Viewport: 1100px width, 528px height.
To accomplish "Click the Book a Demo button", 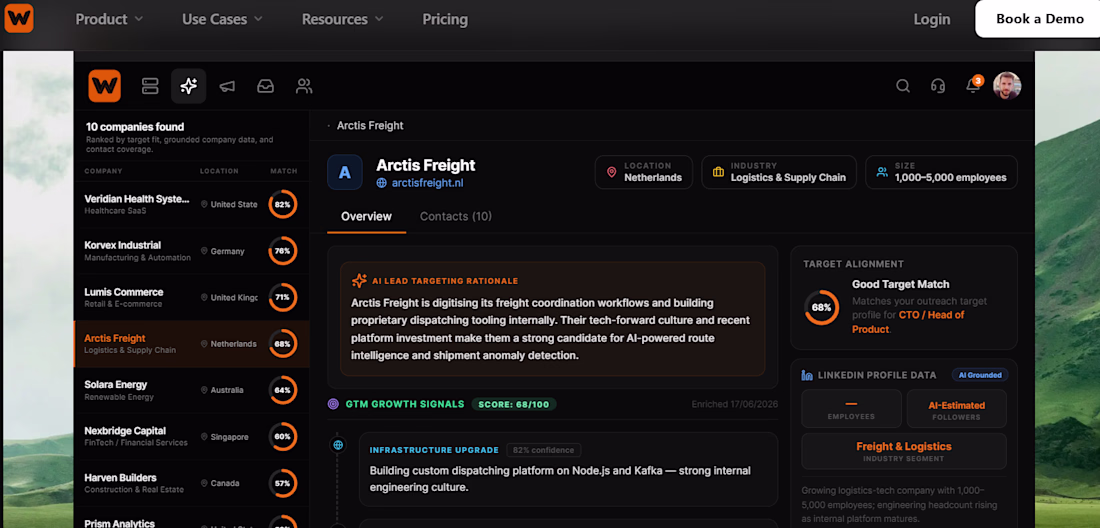I will [x=1039, y=19].
